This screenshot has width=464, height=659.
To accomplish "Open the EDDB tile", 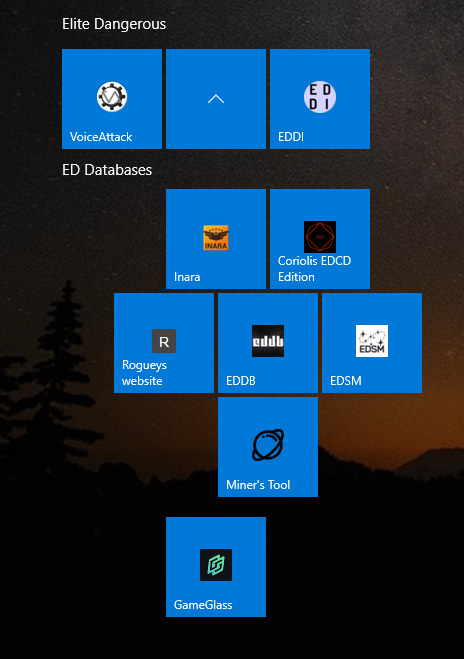I will (268, 343).
